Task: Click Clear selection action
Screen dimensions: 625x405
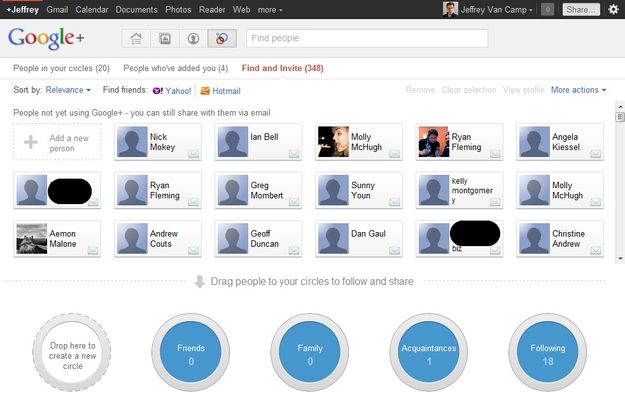Action: 469,90
